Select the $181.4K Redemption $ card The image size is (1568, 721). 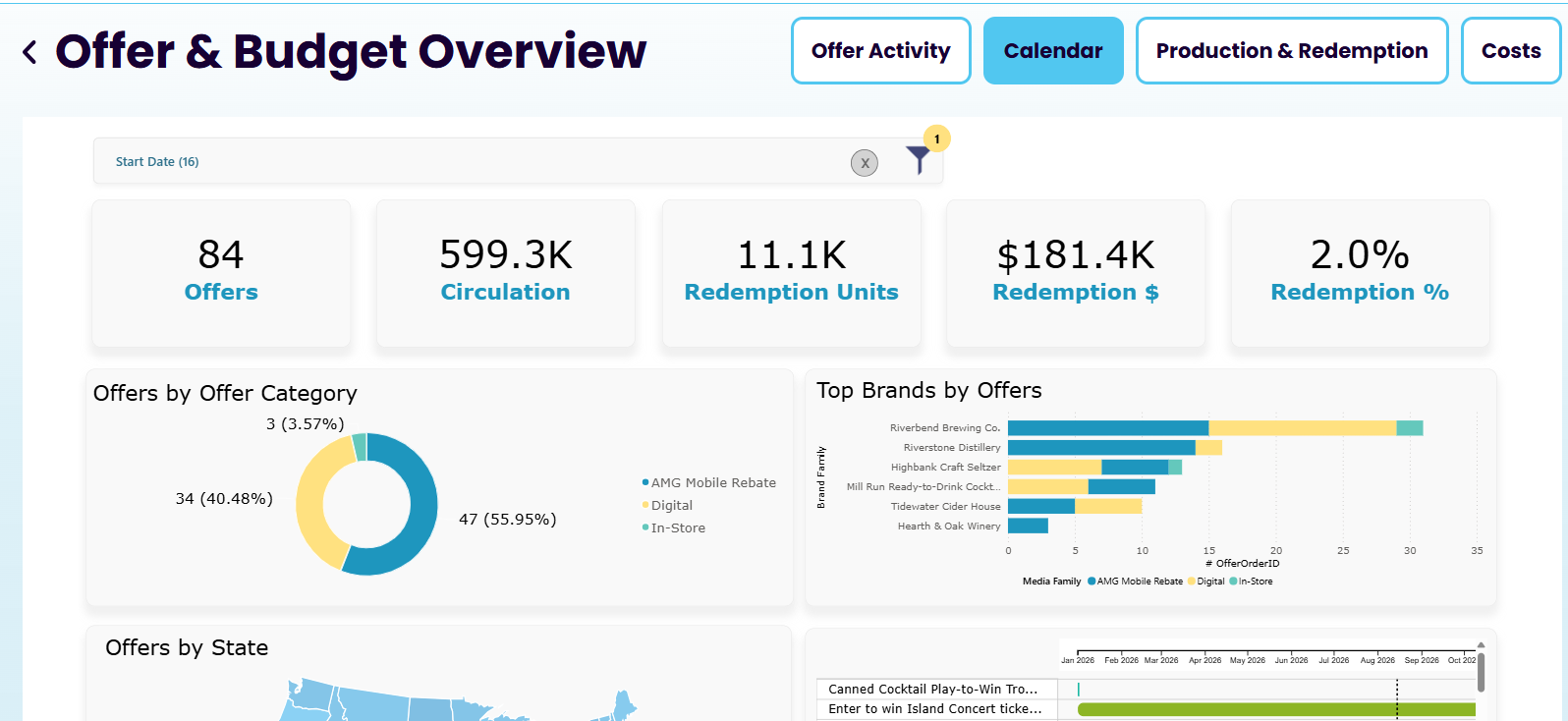point(1076,273)
